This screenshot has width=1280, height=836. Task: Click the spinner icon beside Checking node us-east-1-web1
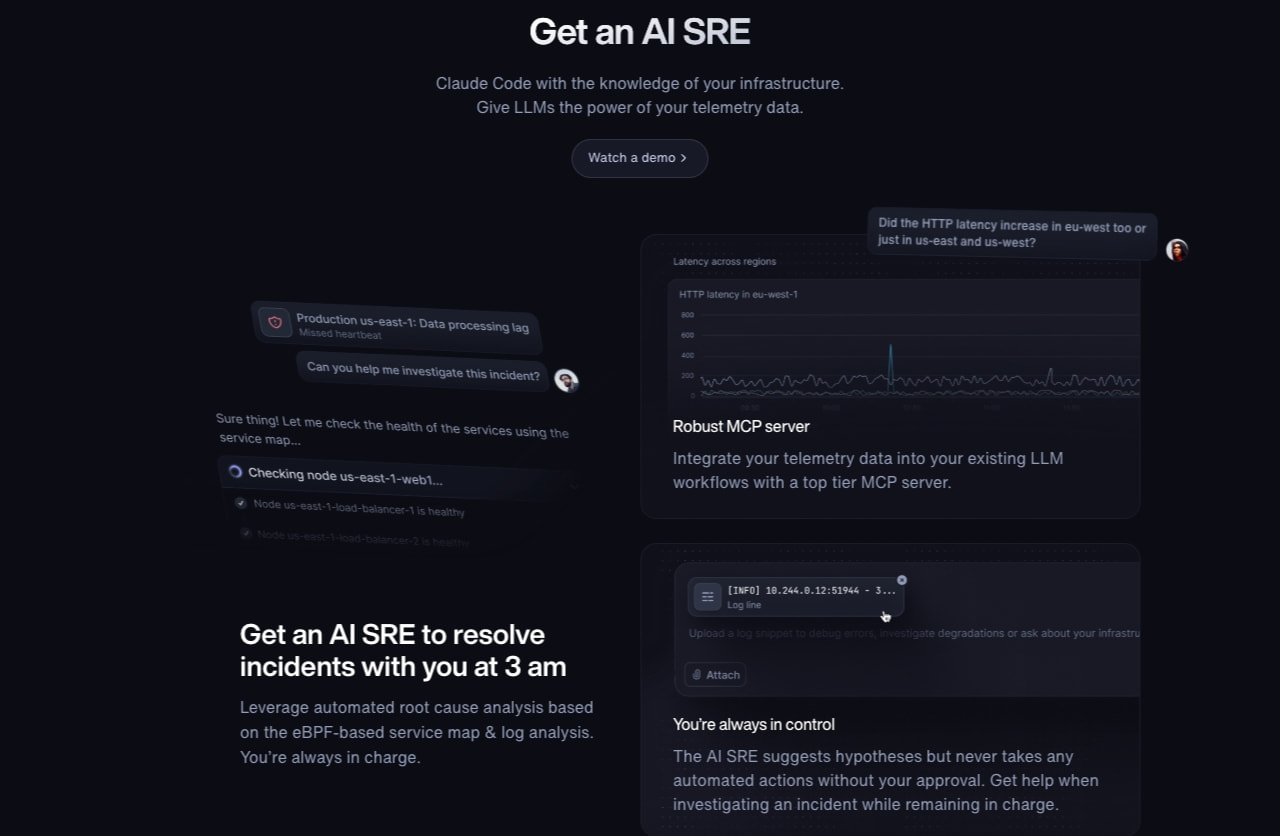pyautogui.click(x=235, y=471)
